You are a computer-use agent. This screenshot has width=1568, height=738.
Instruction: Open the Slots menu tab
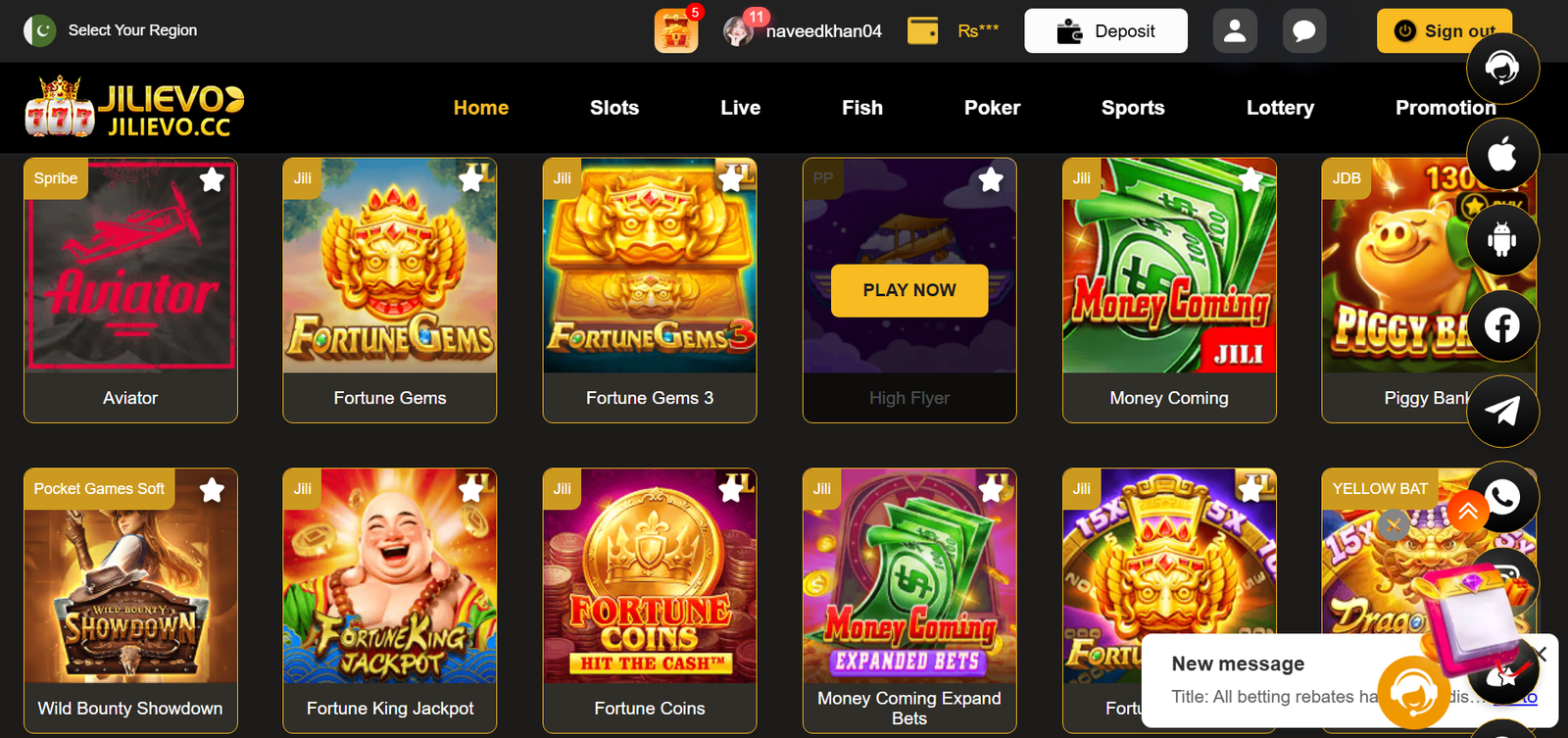614,108
